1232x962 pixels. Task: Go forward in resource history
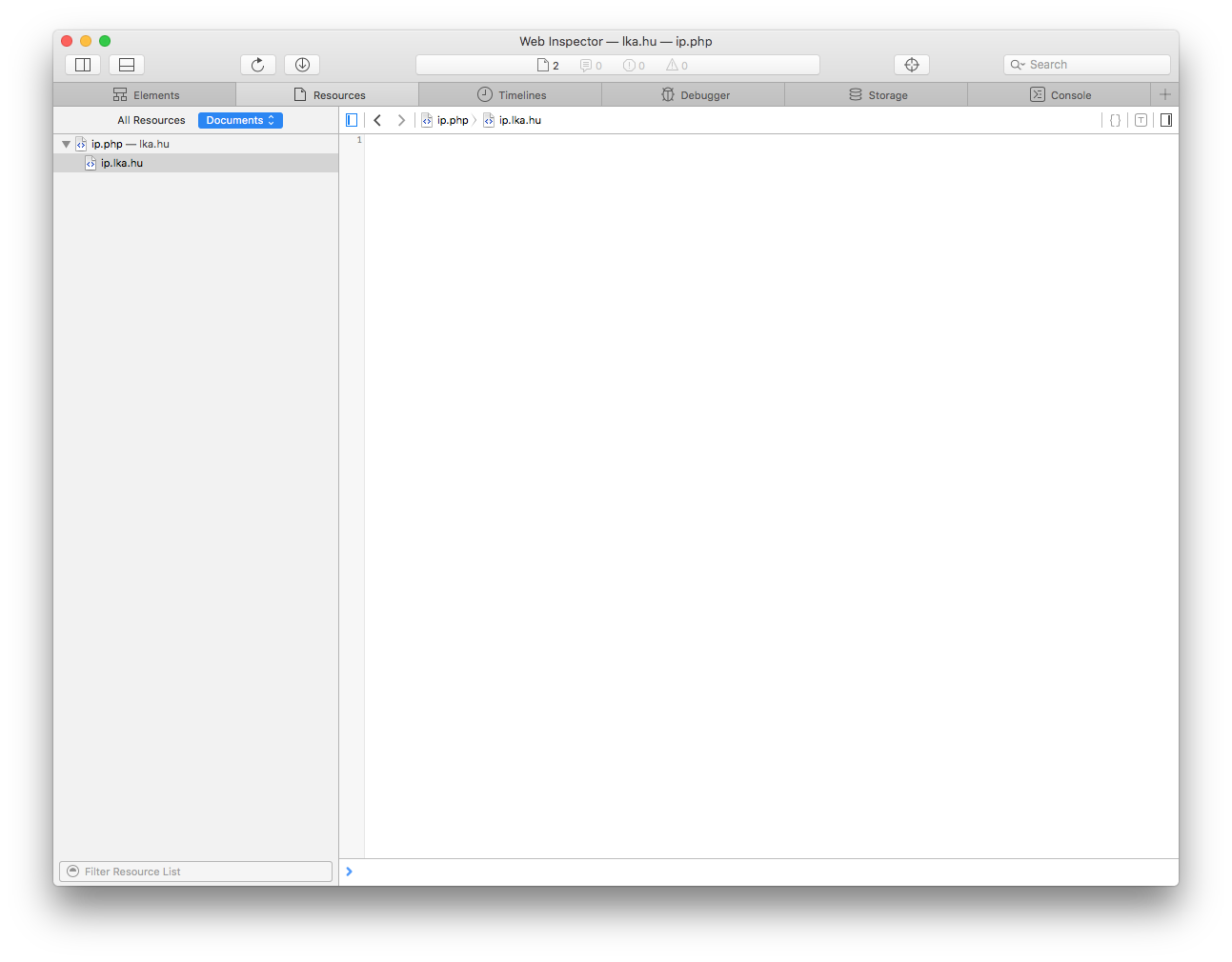[x=401, y=120]
